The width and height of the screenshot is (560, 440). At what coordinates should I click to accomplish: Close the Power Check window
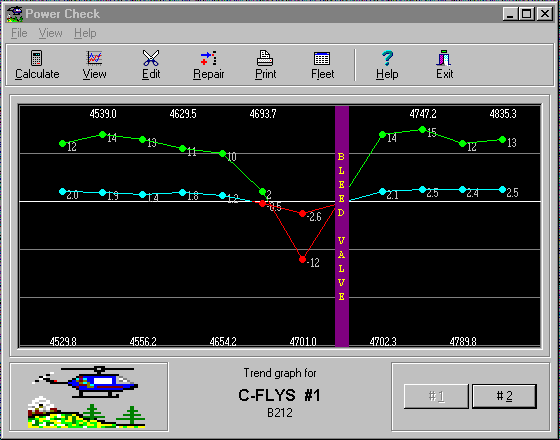point(545,14)
